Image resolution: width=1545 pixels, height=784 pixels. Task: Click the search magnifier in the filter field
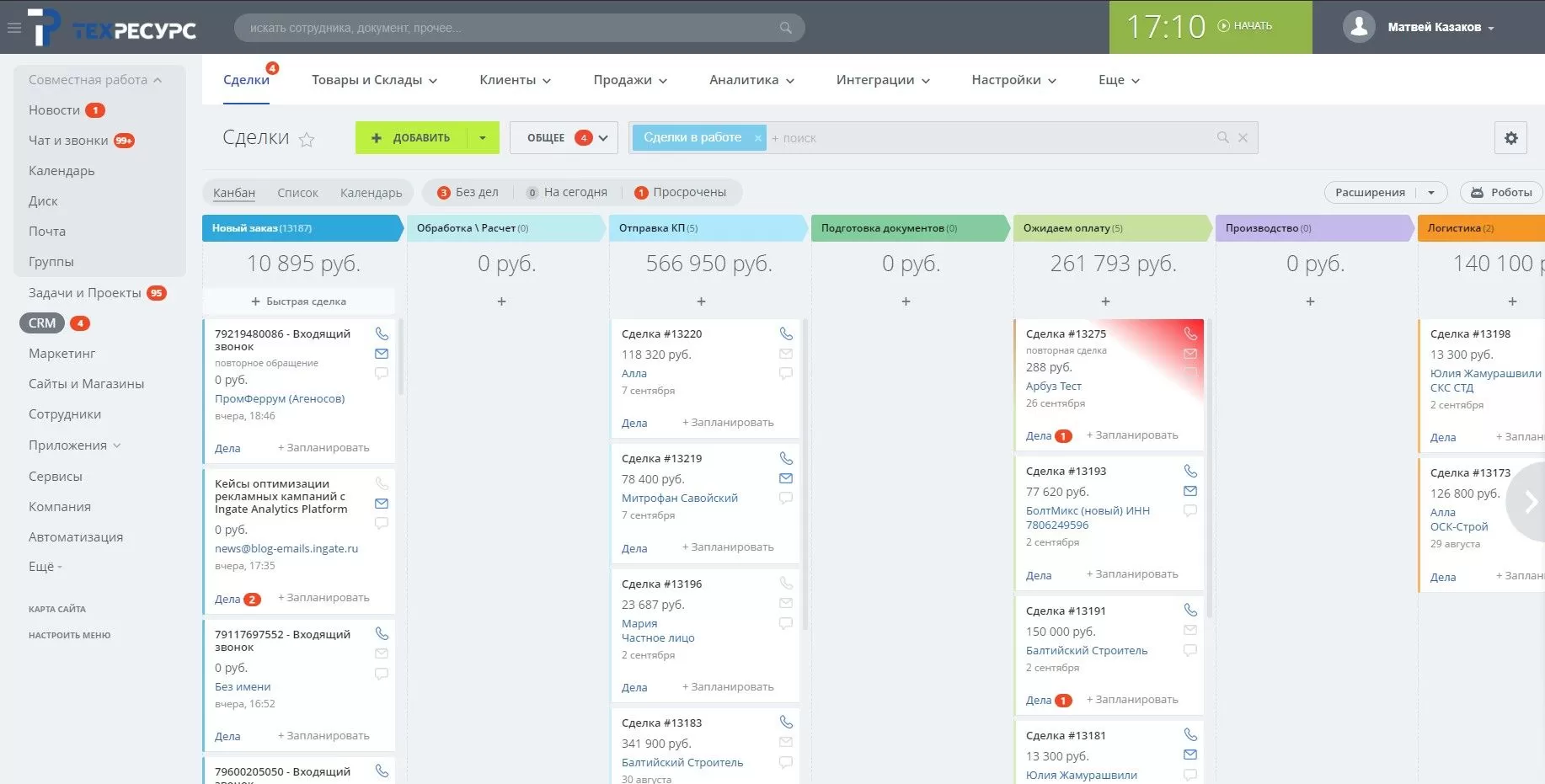click(1222, 137)
